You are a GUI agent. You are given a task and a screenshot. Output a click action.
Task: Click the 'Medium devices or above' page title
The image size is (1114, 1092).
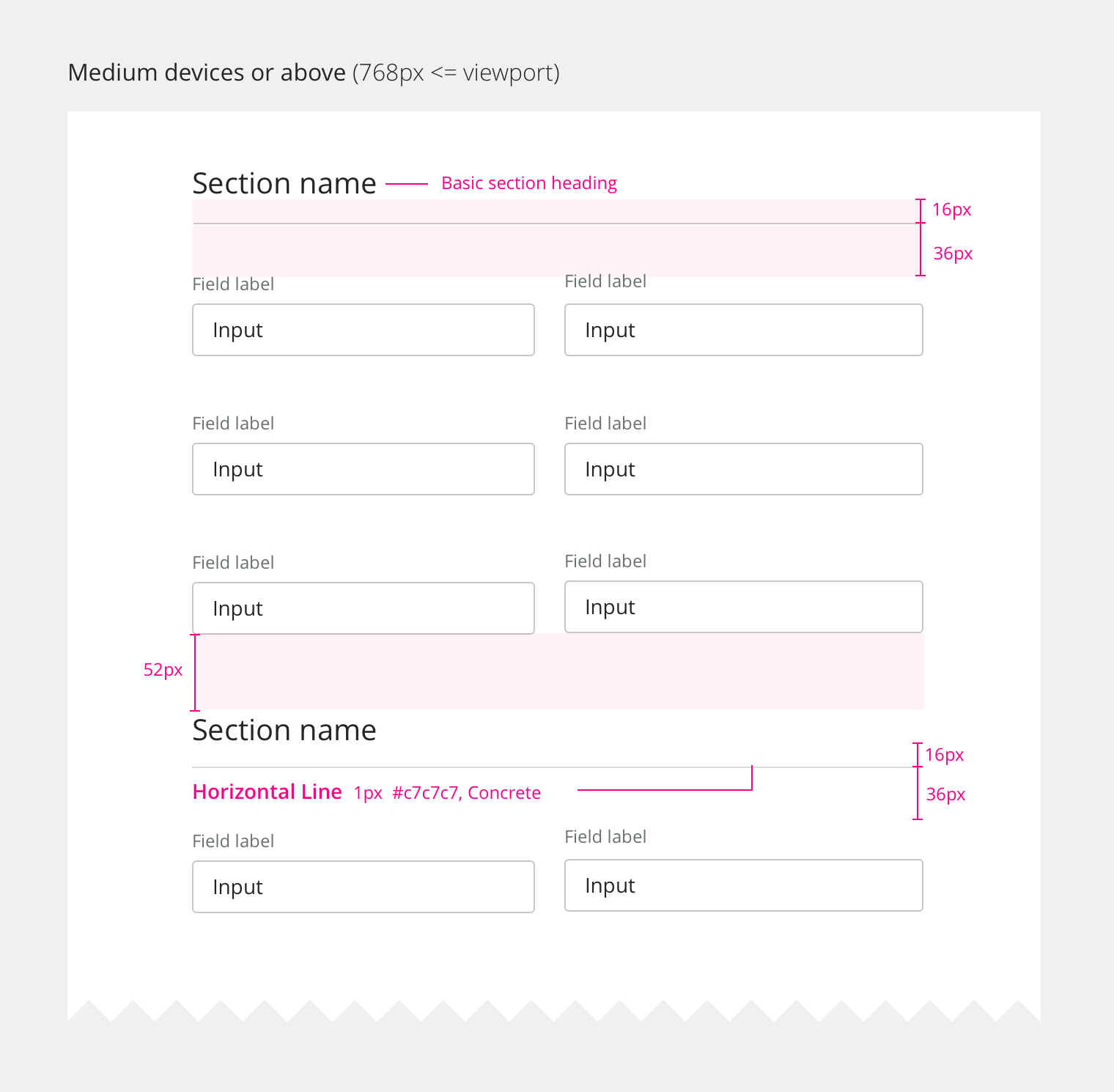(207, 73)
